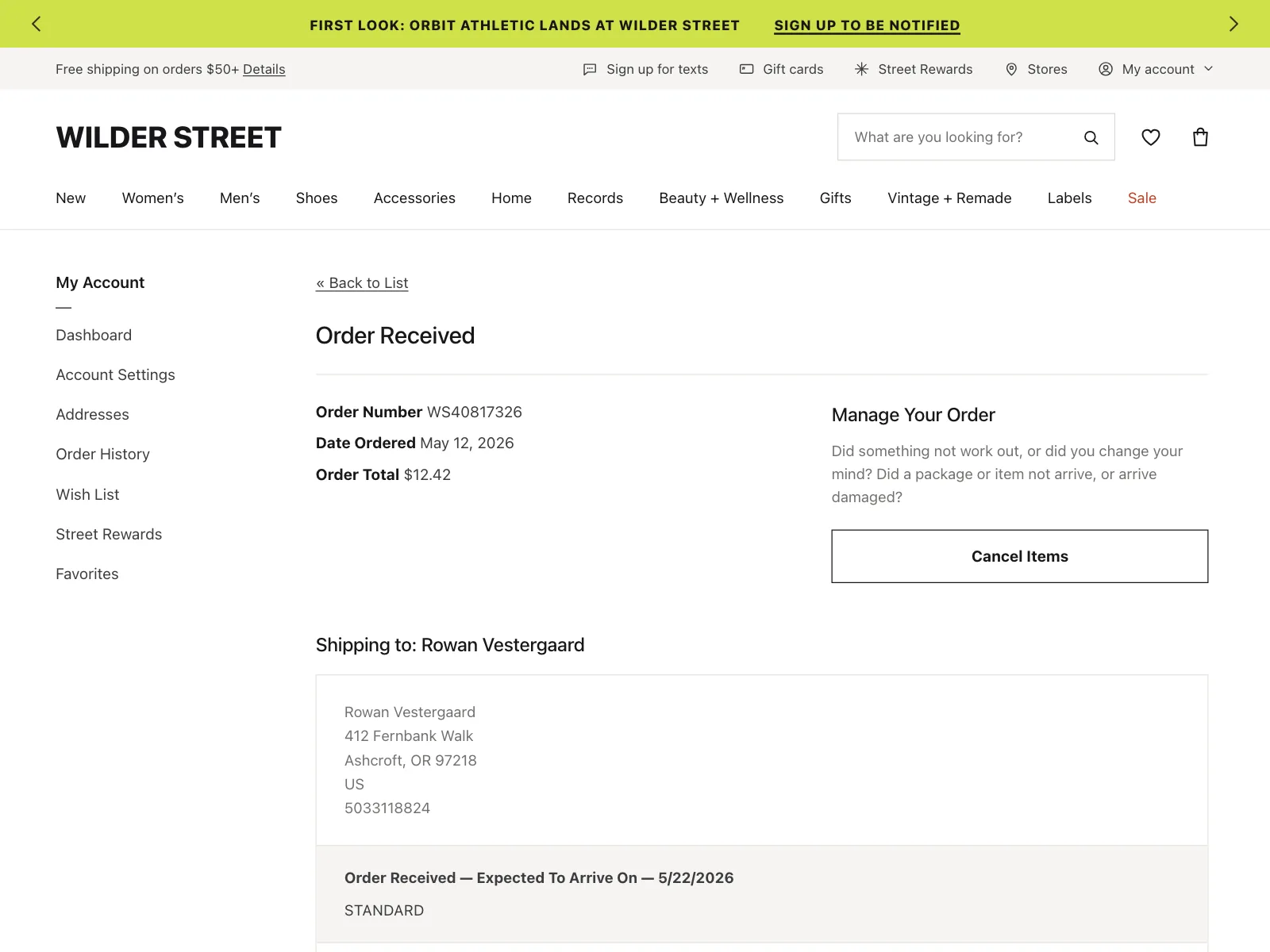
Task: Click the My account profile icon
Action: 1106,69
